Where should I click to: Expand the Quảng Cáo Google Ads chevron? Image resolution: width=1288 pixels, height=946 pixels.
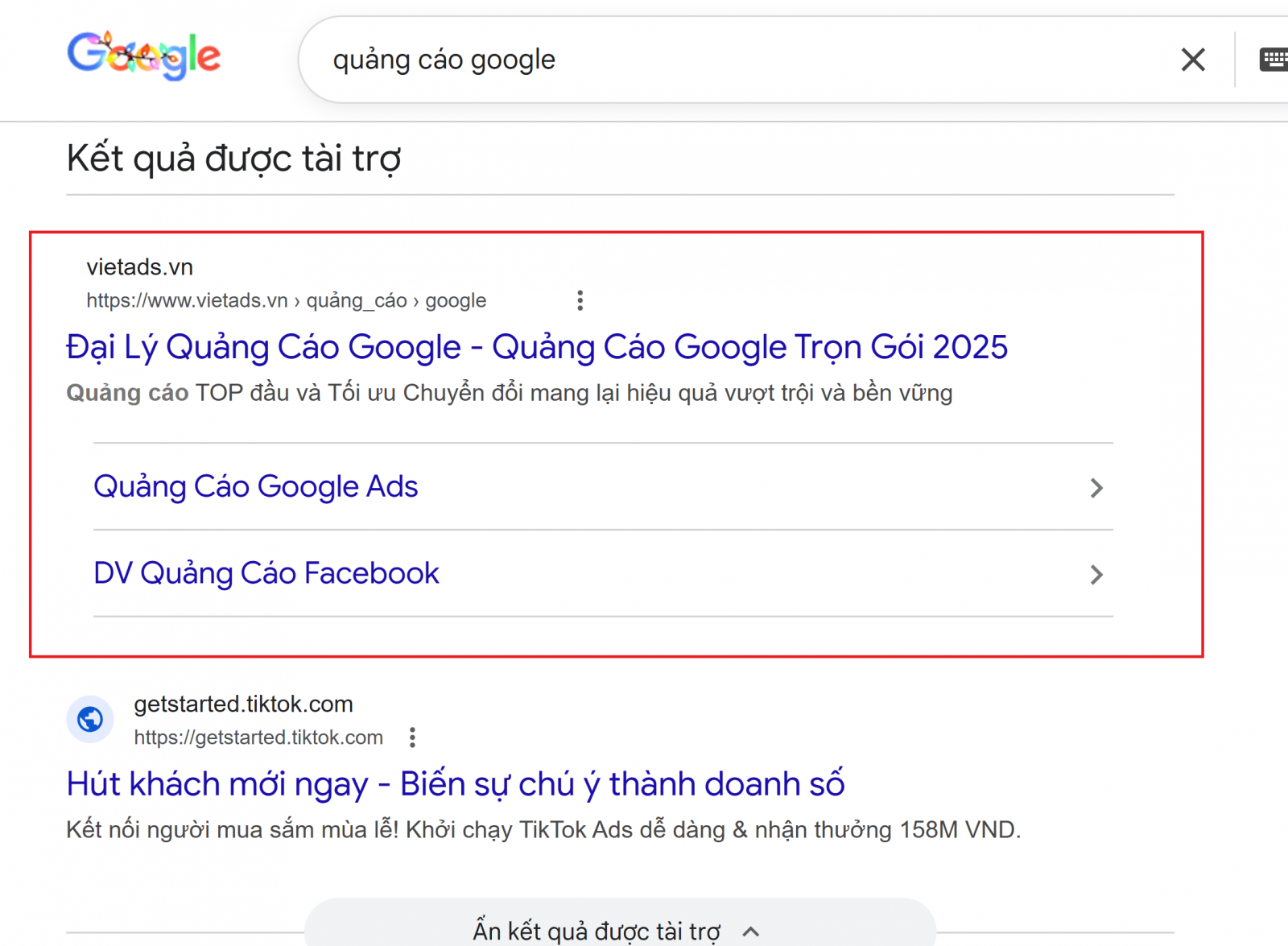click(1096, 487)
